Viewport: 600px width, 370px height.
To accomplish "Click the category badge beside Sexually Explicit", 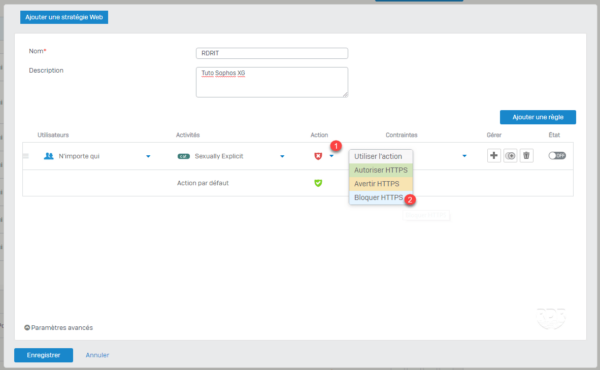I will [184, 156].
